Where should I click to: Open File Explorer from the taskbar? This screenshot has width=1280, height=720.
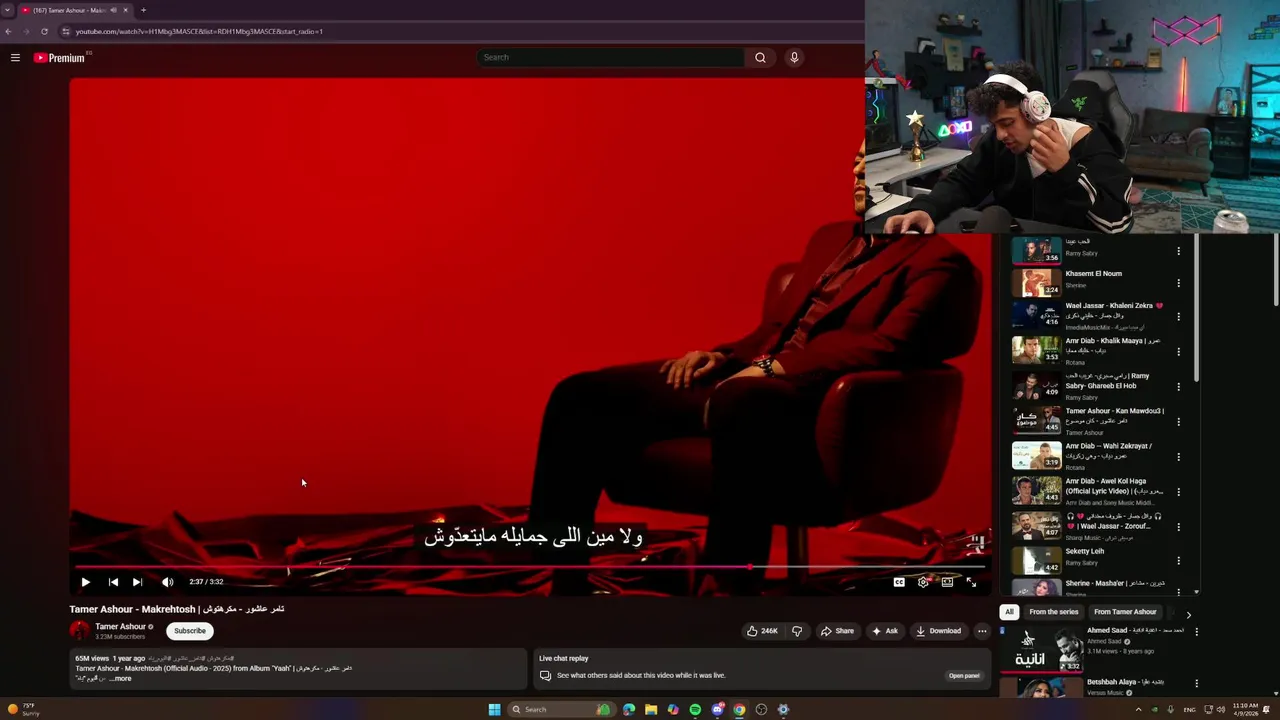(651, 710)
